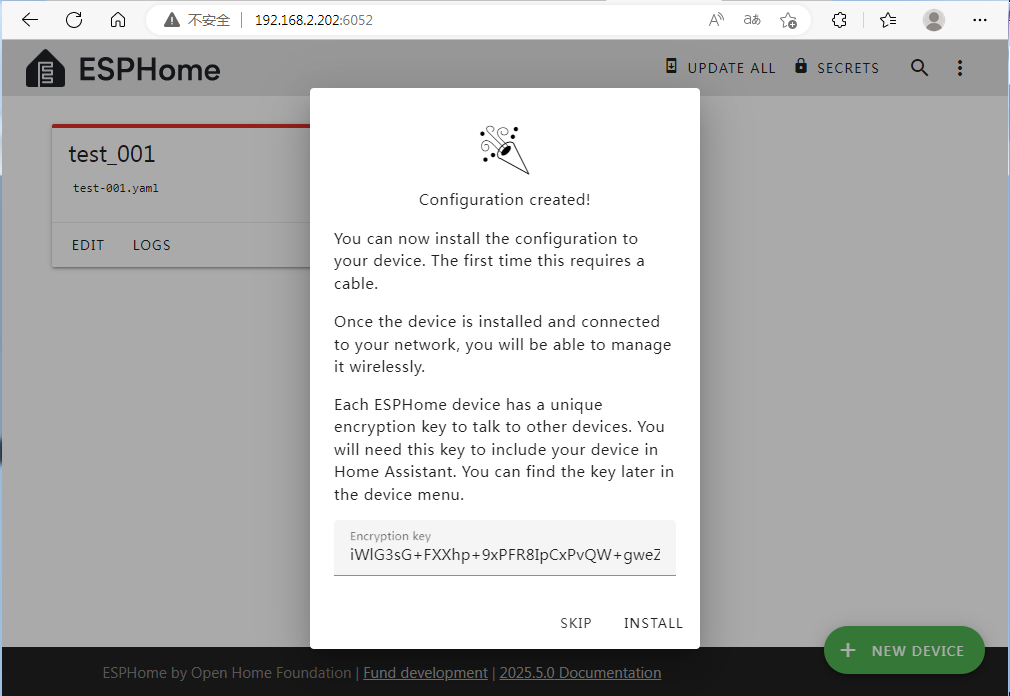1010x696 pixels.
Task: View LOGS for test_001 device
Action: tap(152, 245)
